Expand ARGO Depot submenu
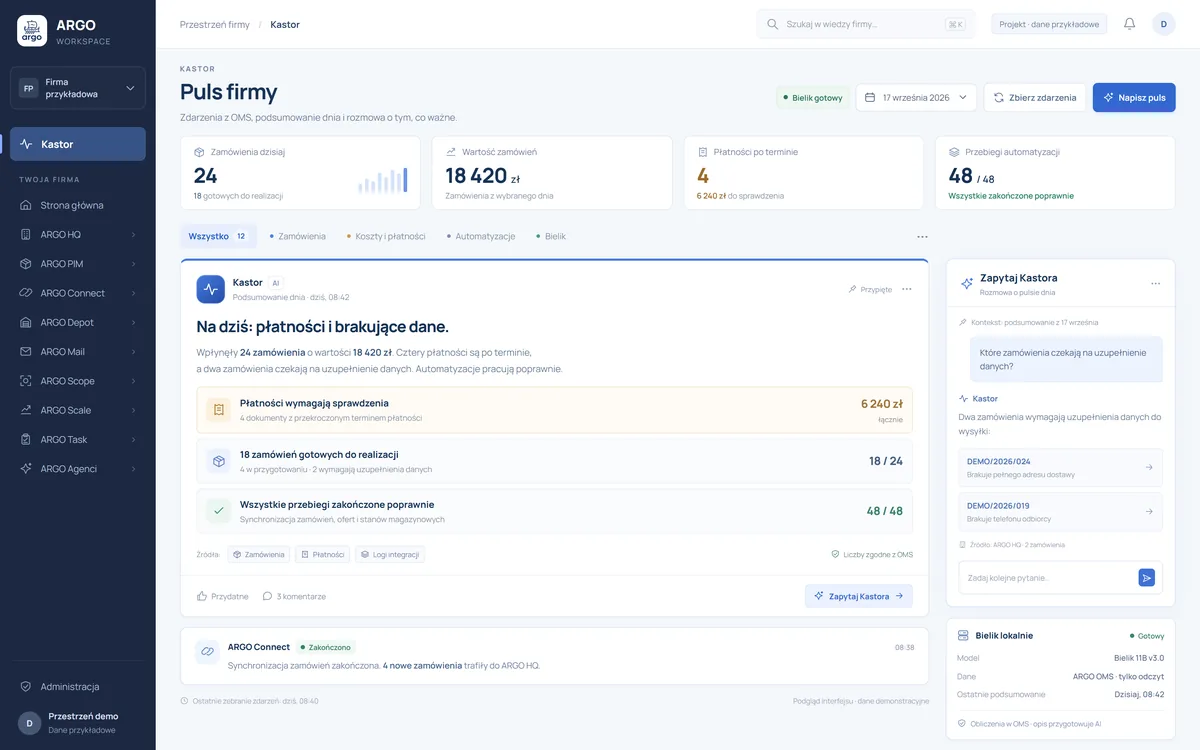The width and height of the screenshot is (1200, 750). [133, 323]
